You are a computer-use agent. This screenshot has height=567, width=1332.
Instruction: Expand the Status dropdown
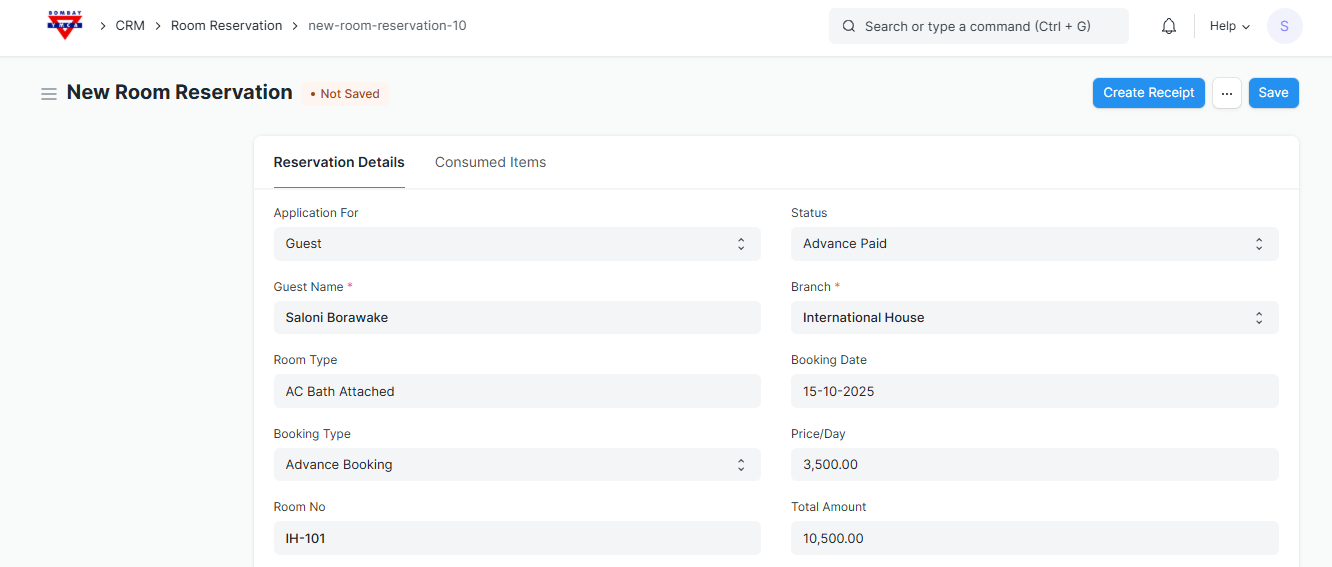(x=1034, y=244)
